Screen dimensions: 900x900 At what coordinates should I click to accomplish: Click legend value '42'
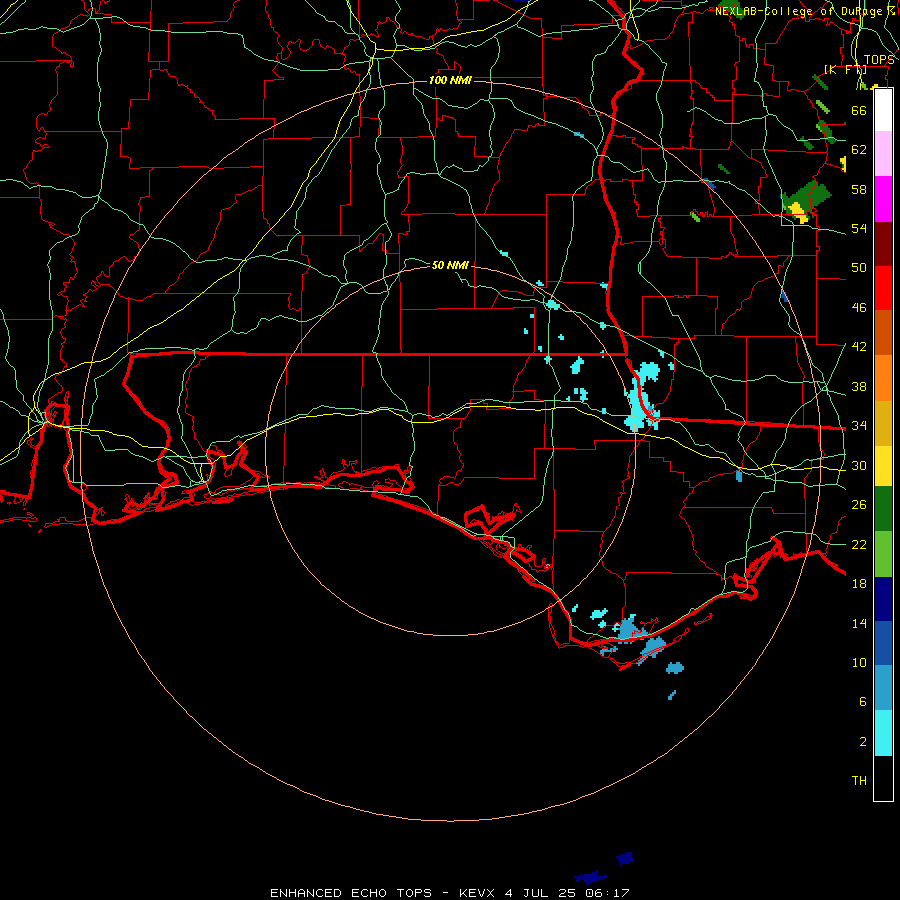[859, 347]
